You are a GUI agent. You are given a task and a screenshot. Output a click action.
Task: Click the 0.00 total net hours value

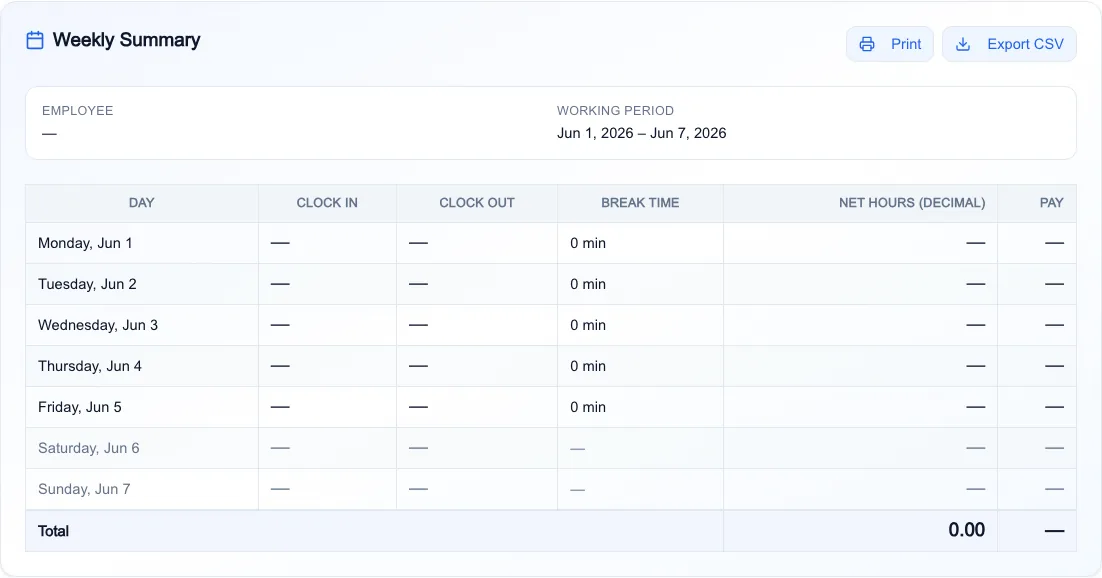(966, 530)
